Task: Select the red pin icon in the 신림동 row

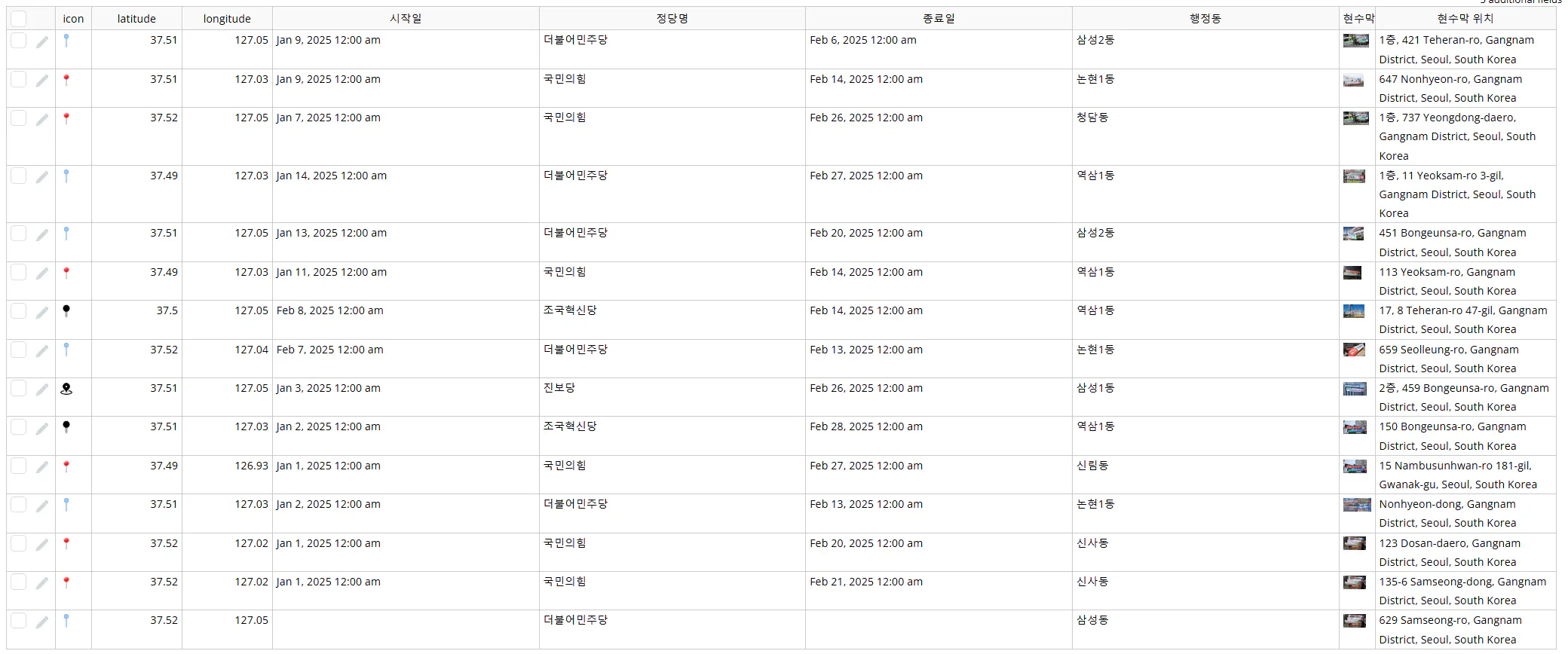Action: [66, 466]
